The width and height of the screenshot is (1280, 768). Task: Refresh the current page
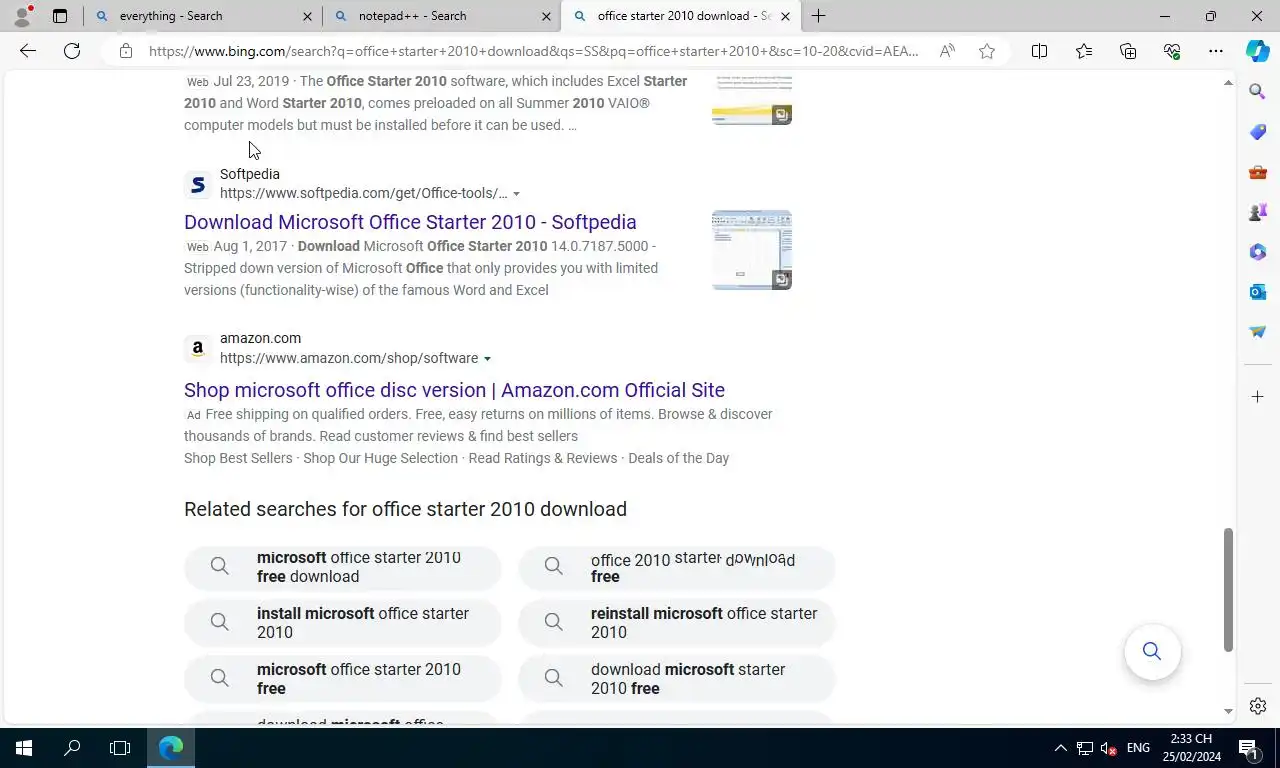click(x=72, y=51)
